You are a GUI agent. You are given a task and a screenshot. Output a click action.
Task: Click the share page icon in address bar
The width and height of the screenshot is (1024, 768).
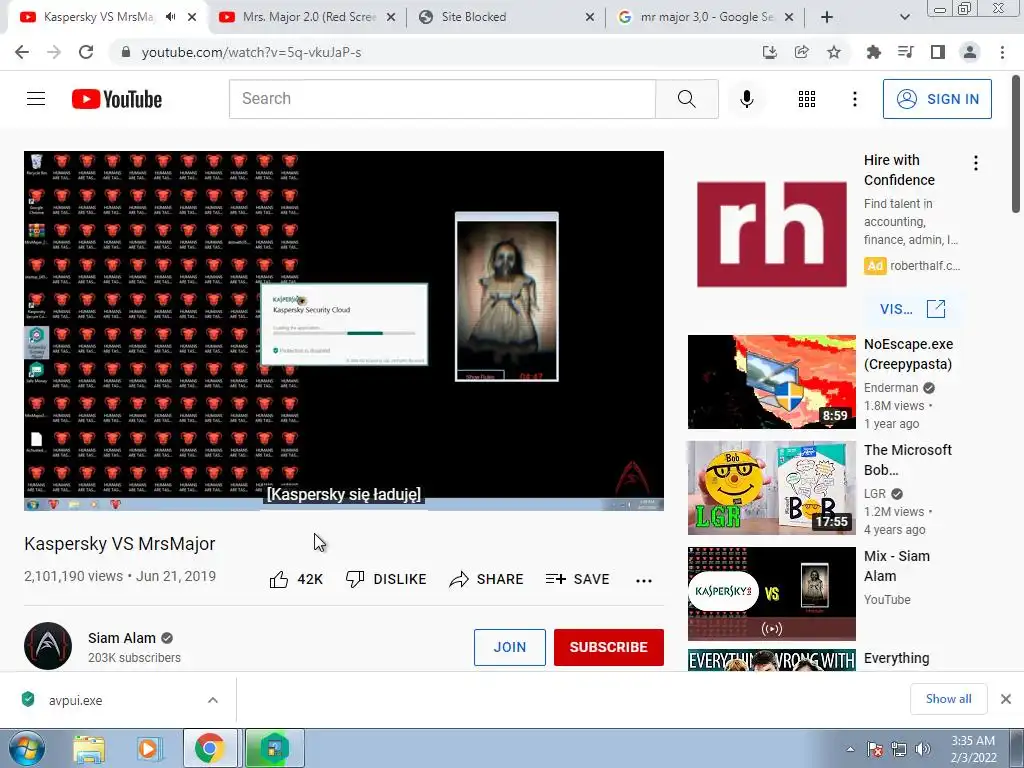[802, 52]
